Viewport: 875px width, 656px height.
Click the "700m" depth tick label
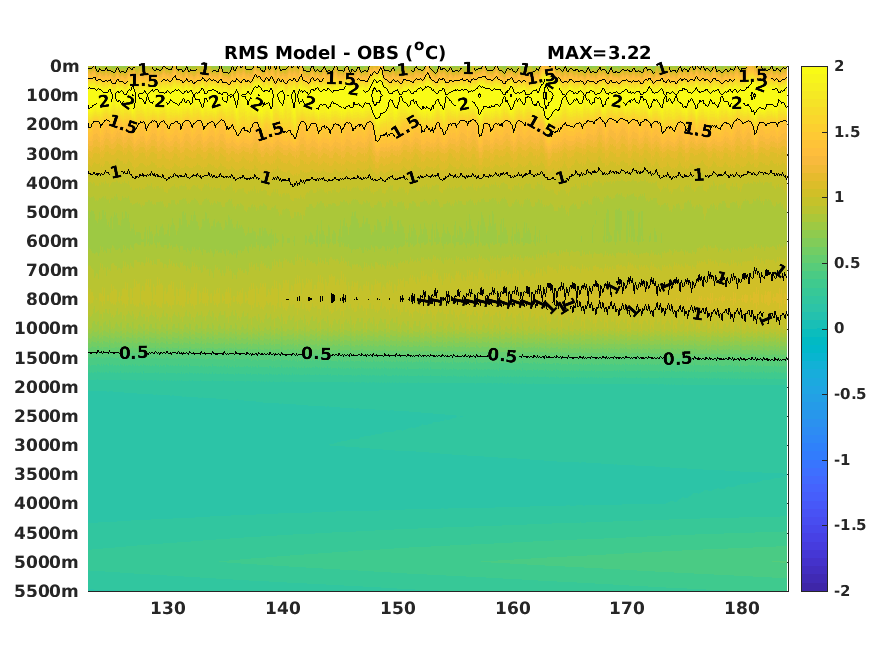point(52,270)
